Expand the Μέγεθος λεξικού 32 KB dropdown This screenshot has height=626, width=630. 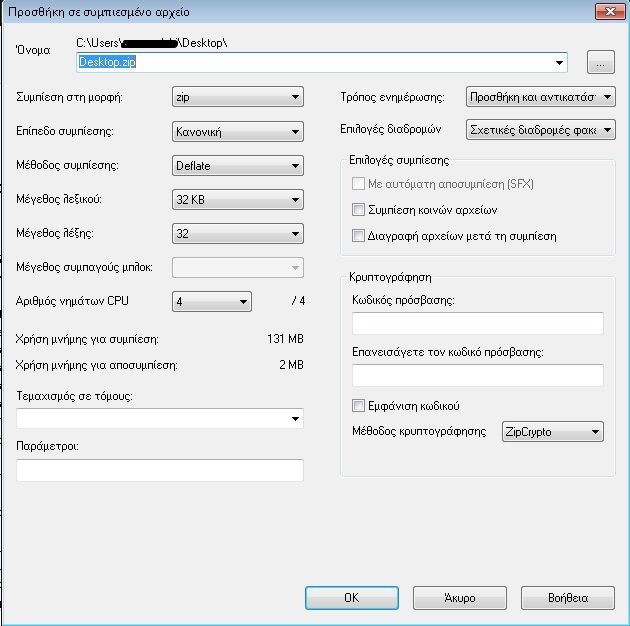[x=237, y=200]
